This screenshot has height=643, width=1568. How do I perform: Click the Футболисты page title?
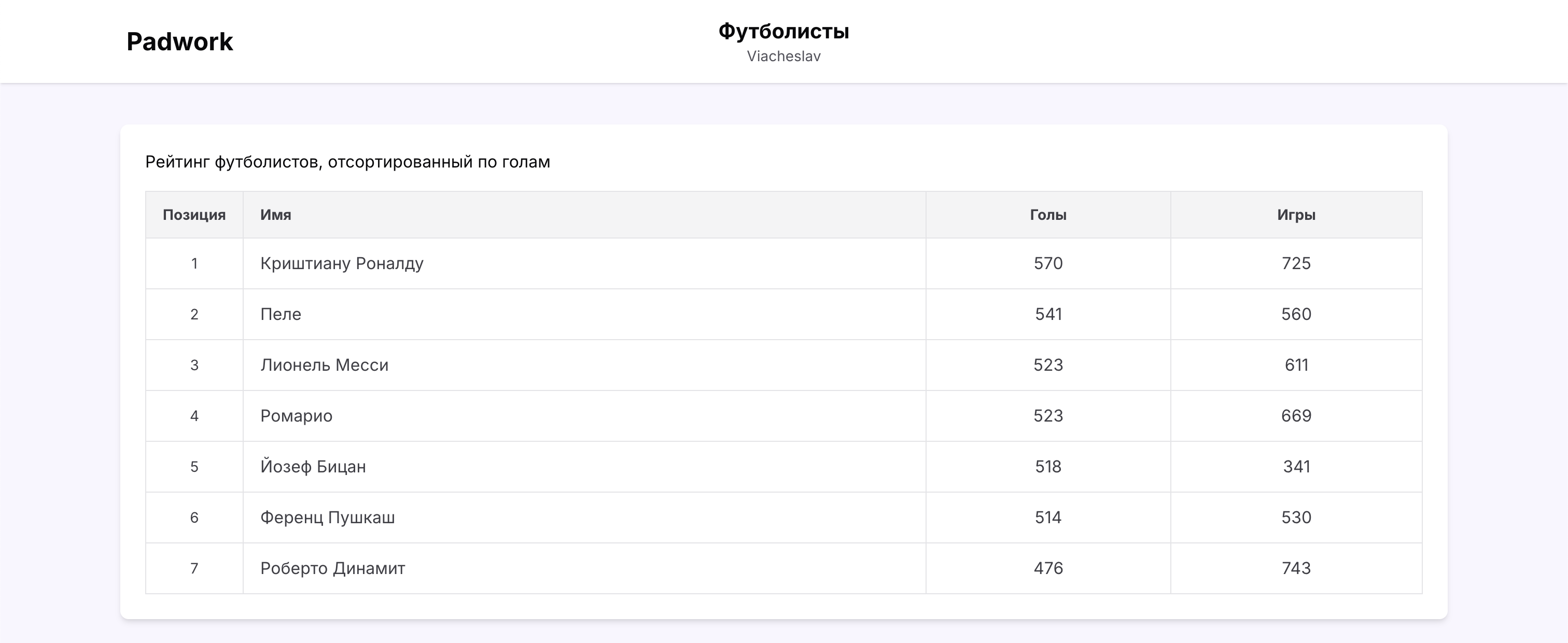coord(783,31)
